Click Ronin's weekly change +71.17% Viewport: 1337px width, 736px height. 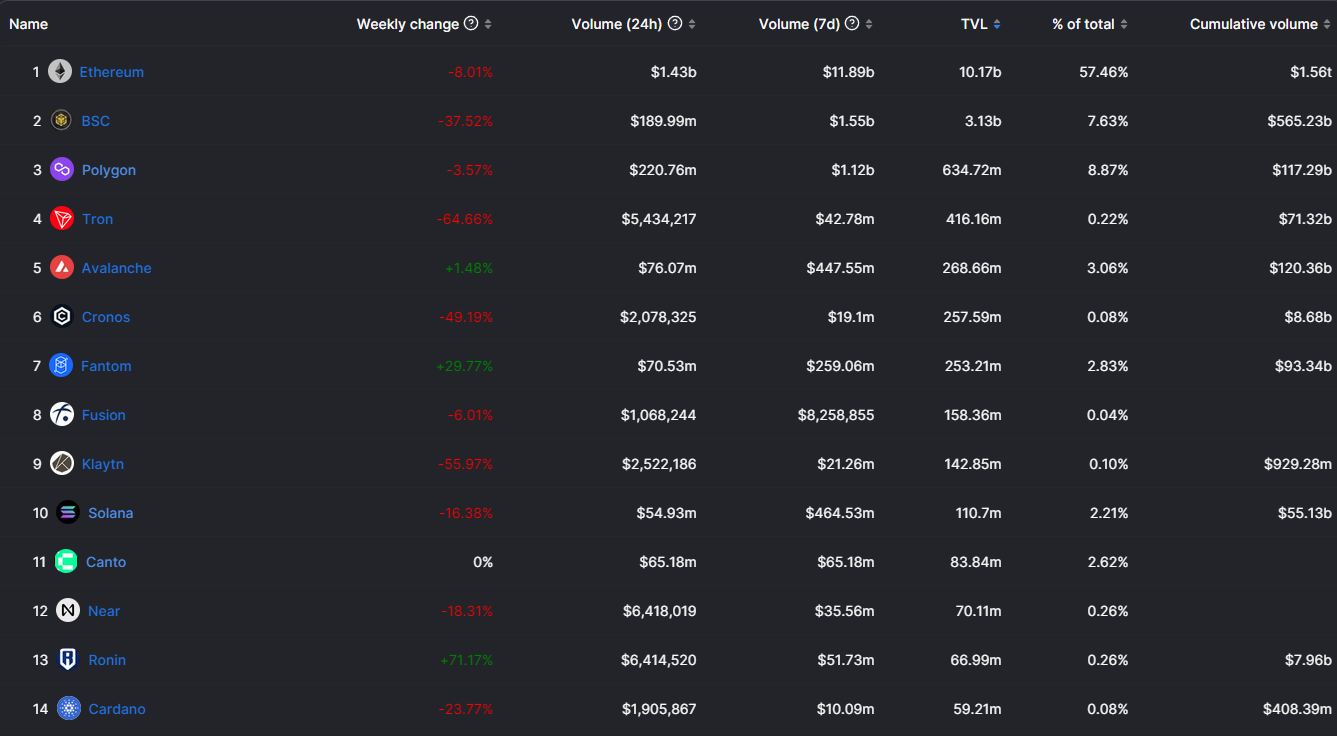[466, 660]
